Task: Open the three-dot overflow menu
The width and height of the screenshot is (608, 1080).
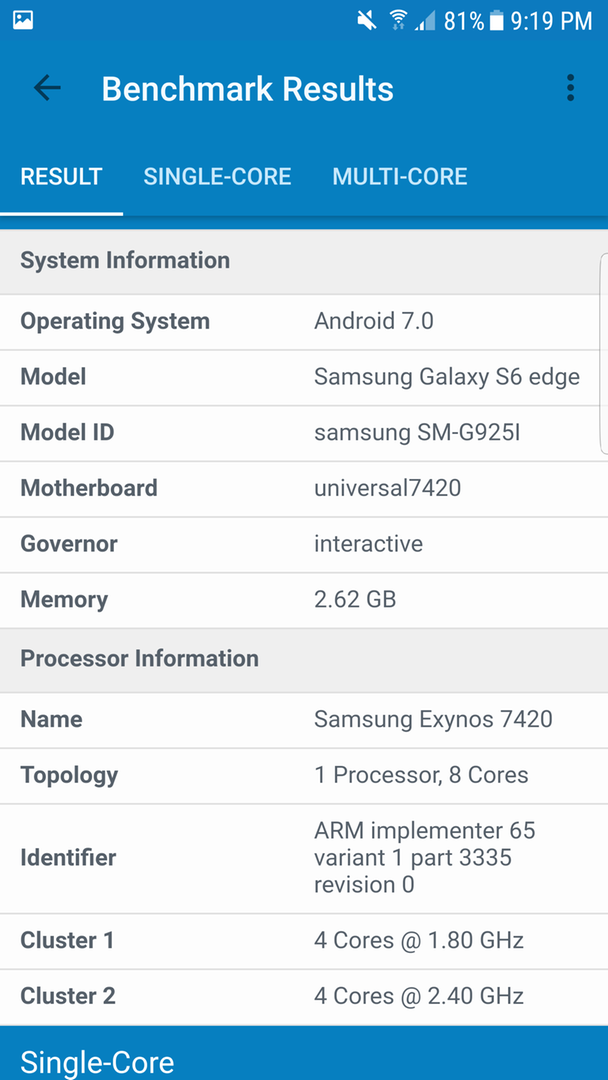Action: point(570,88)
